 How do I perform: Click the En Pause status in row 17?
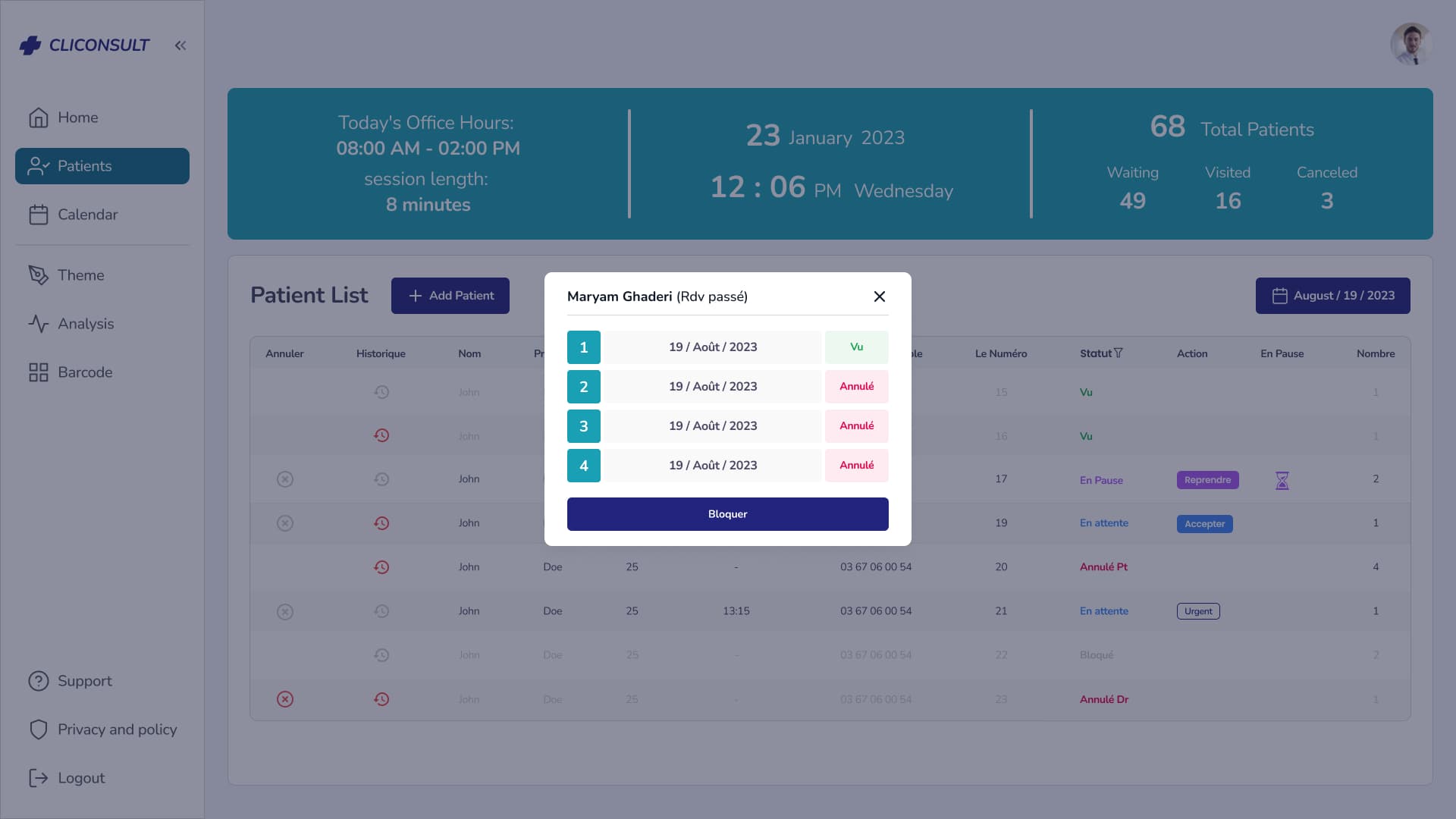click(x=1101, y=480)
